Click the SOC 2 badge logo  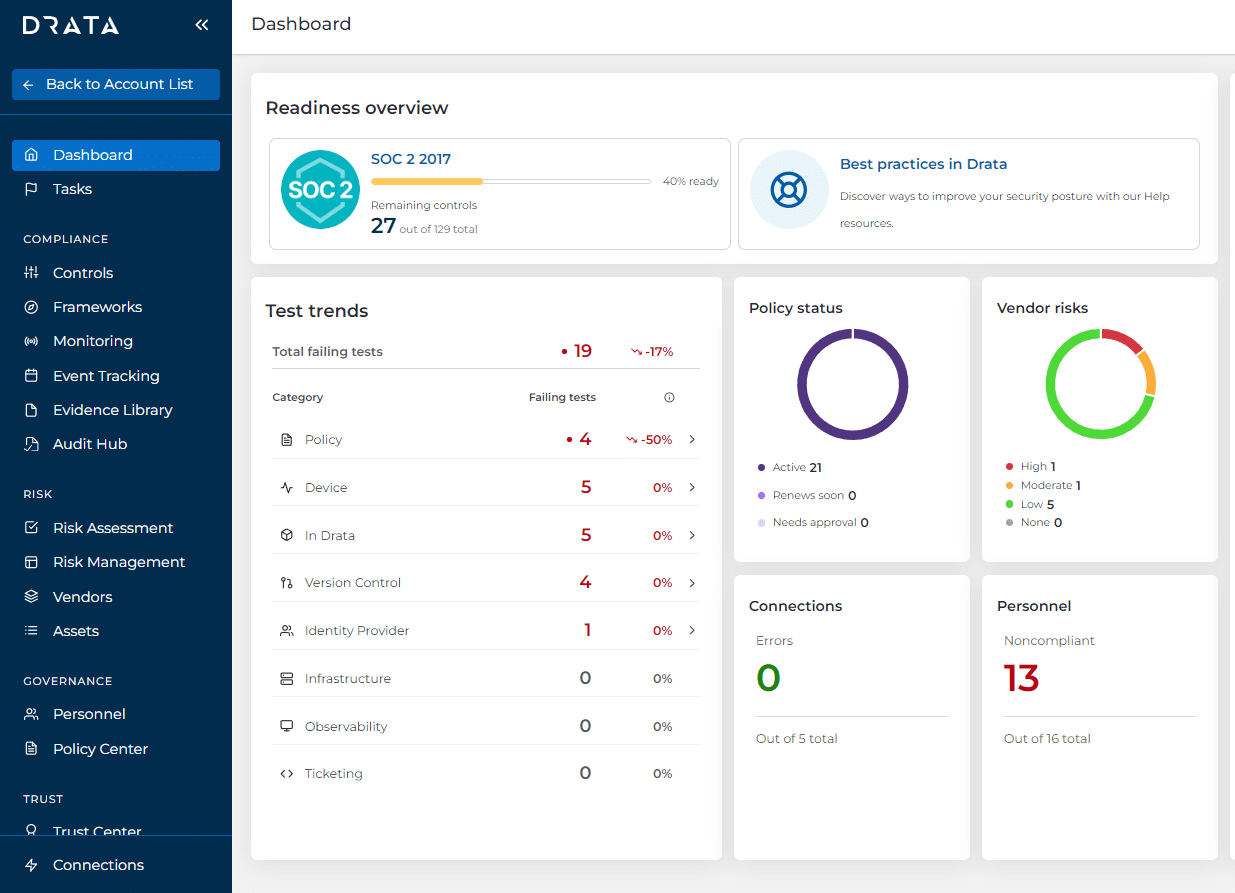(320, 189)
